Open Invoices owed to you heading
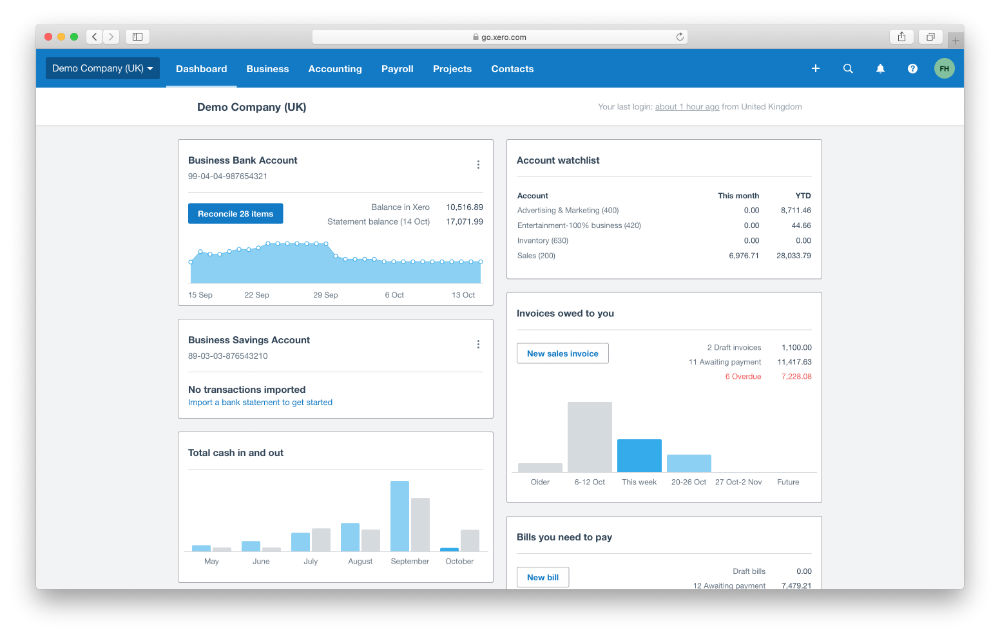The image size is (1000, 637). pyautogui.click(x=565, y=314)
